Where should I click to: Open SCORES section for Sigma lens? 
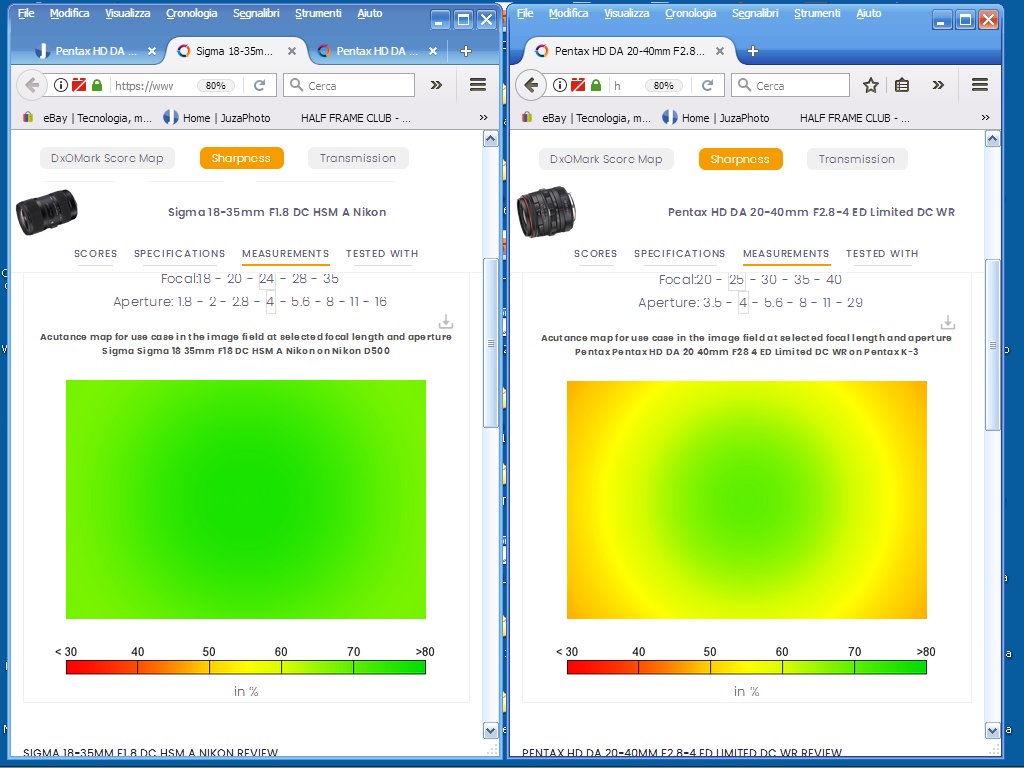point(95,253)
